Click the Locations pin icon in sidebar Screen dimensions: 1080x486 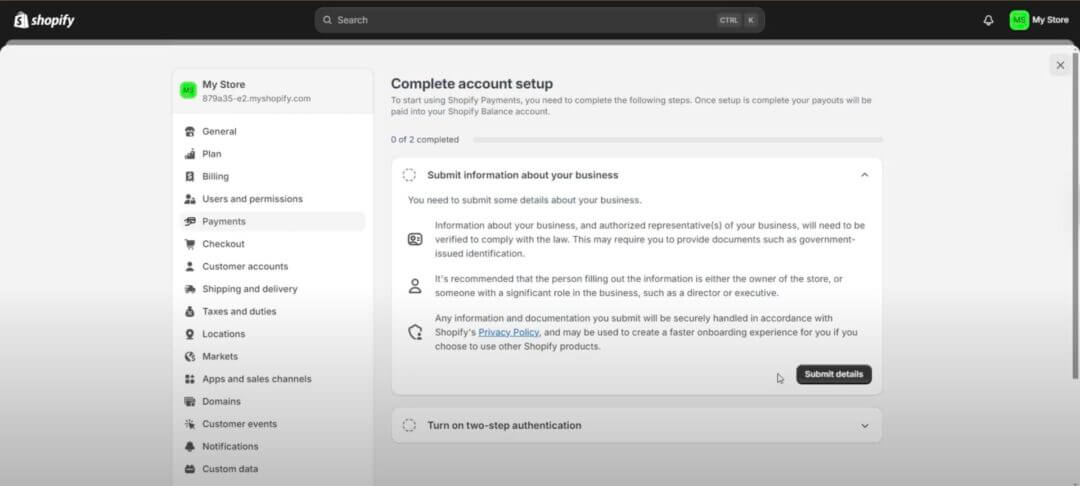pos(190,334)
